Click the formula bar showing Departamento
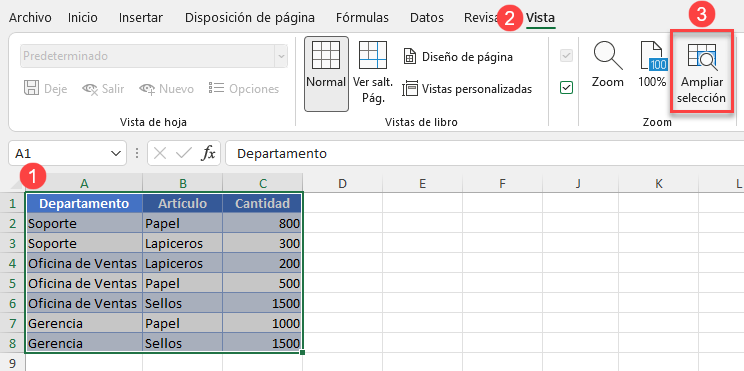The width and height of the screenshot is (744, 371). [484, 153]
